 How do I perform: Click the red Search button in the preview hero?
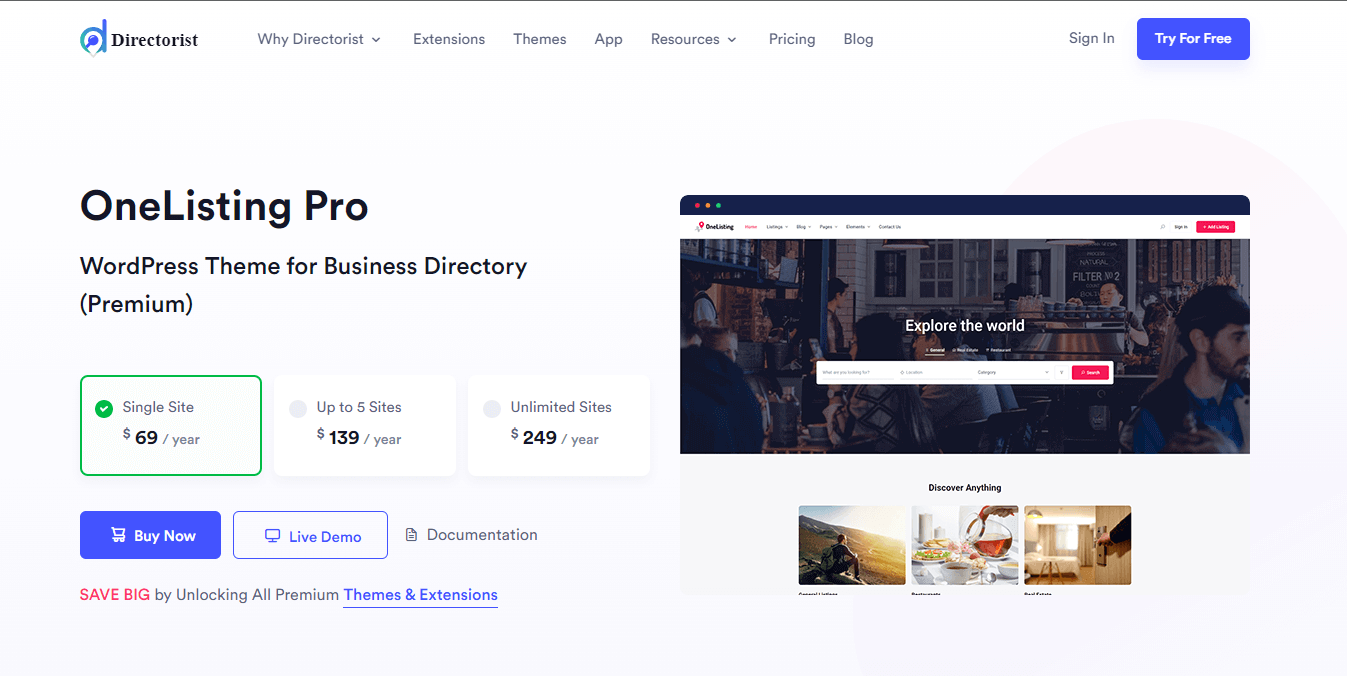click(1091, 372)
